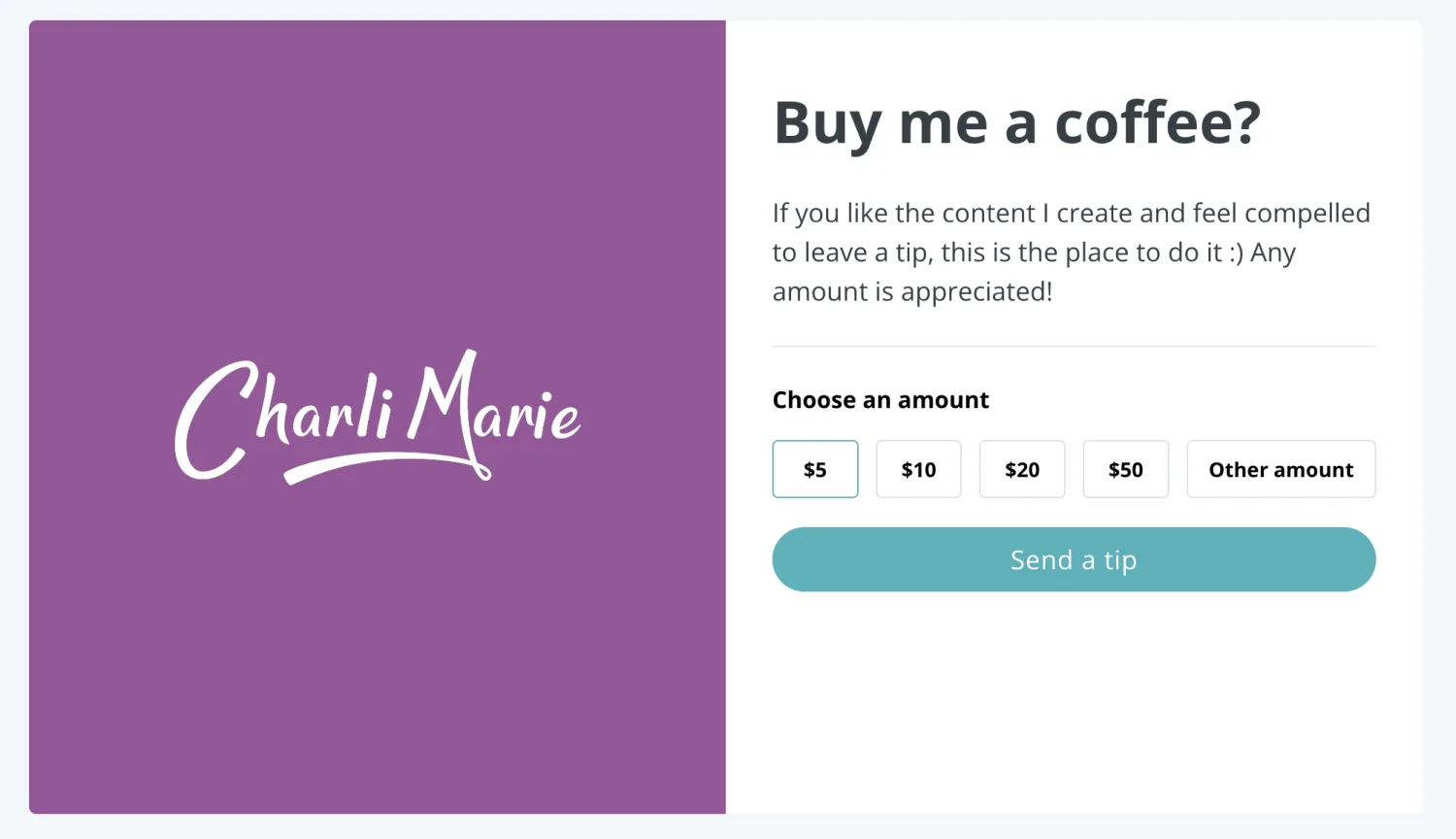Click the tip description paragraph

(1072, 252)
